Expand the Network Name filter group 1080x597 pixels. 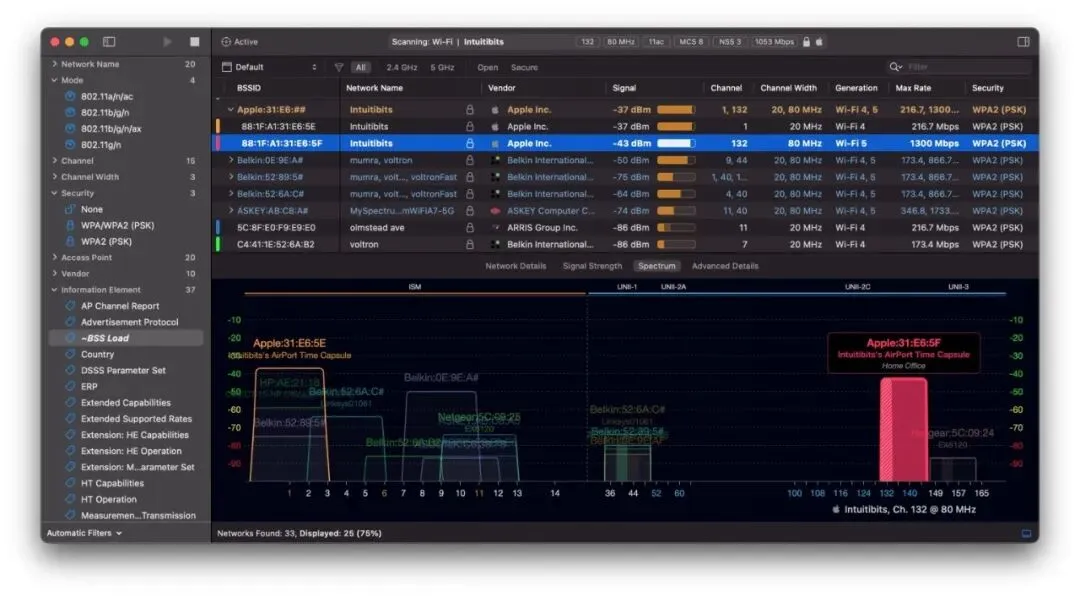[55, 64]
